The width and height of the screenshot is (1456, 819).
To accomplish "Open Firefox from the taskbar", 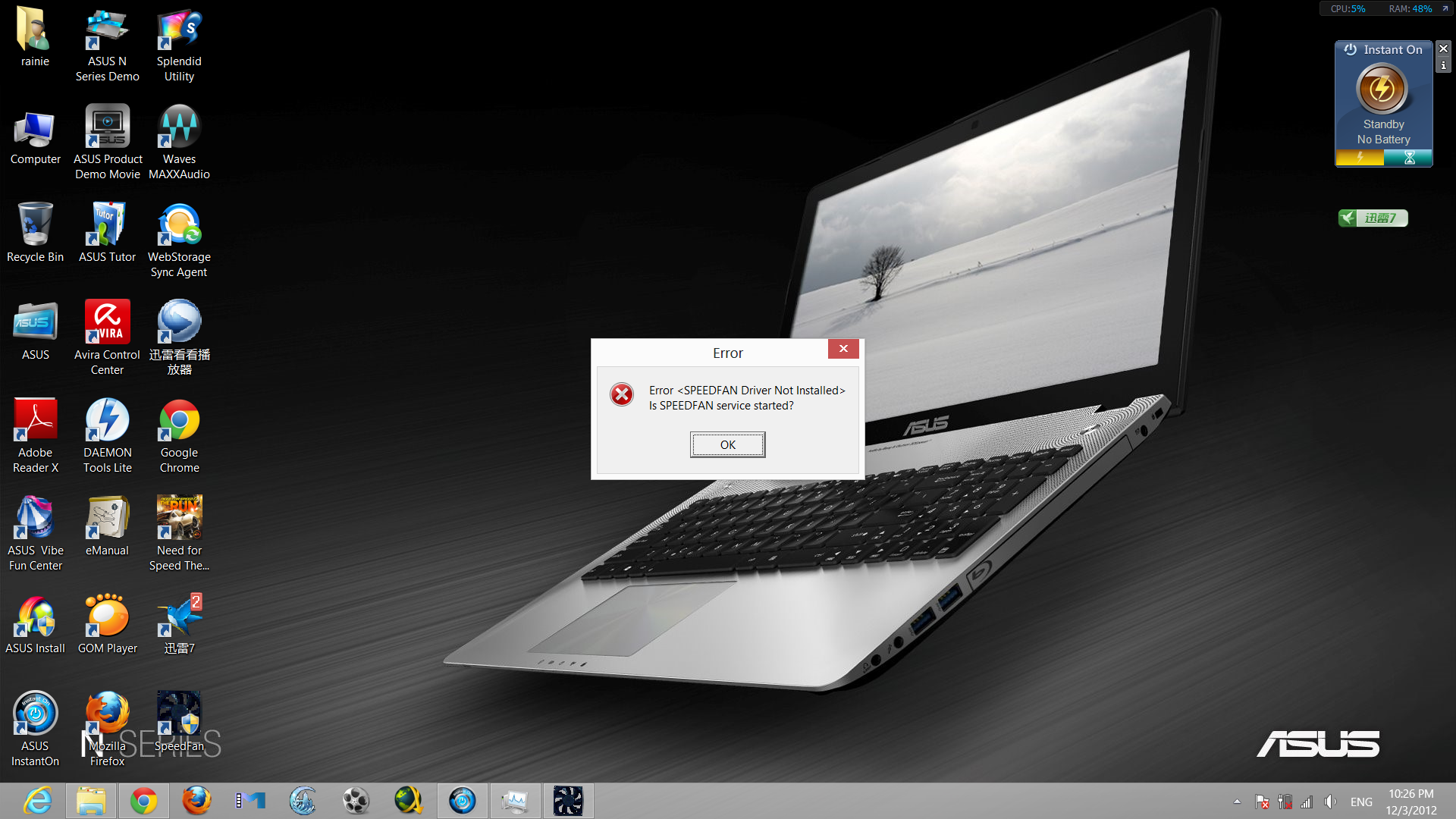I will (x=196, y=801).
